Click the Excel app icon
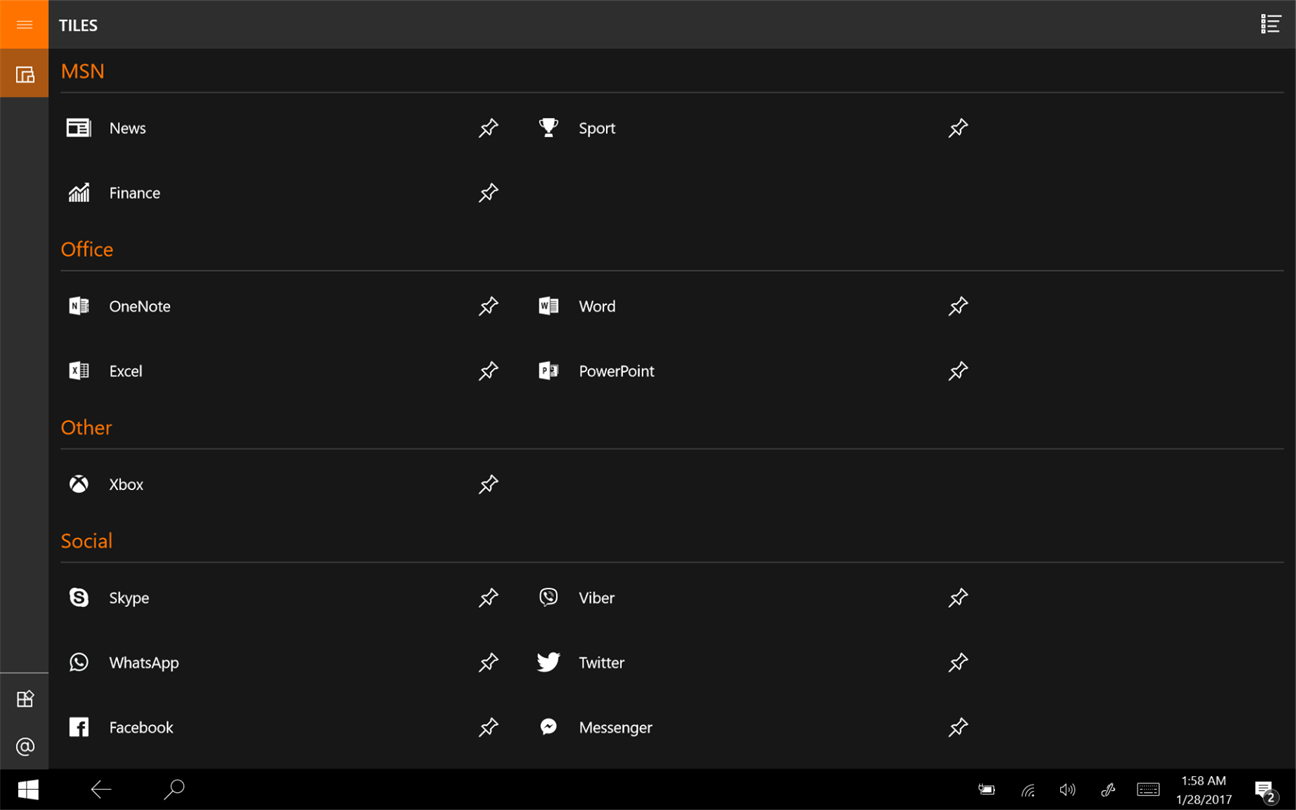The width and height of the screenshot is (1296, 810). click(x=79, y=371)
